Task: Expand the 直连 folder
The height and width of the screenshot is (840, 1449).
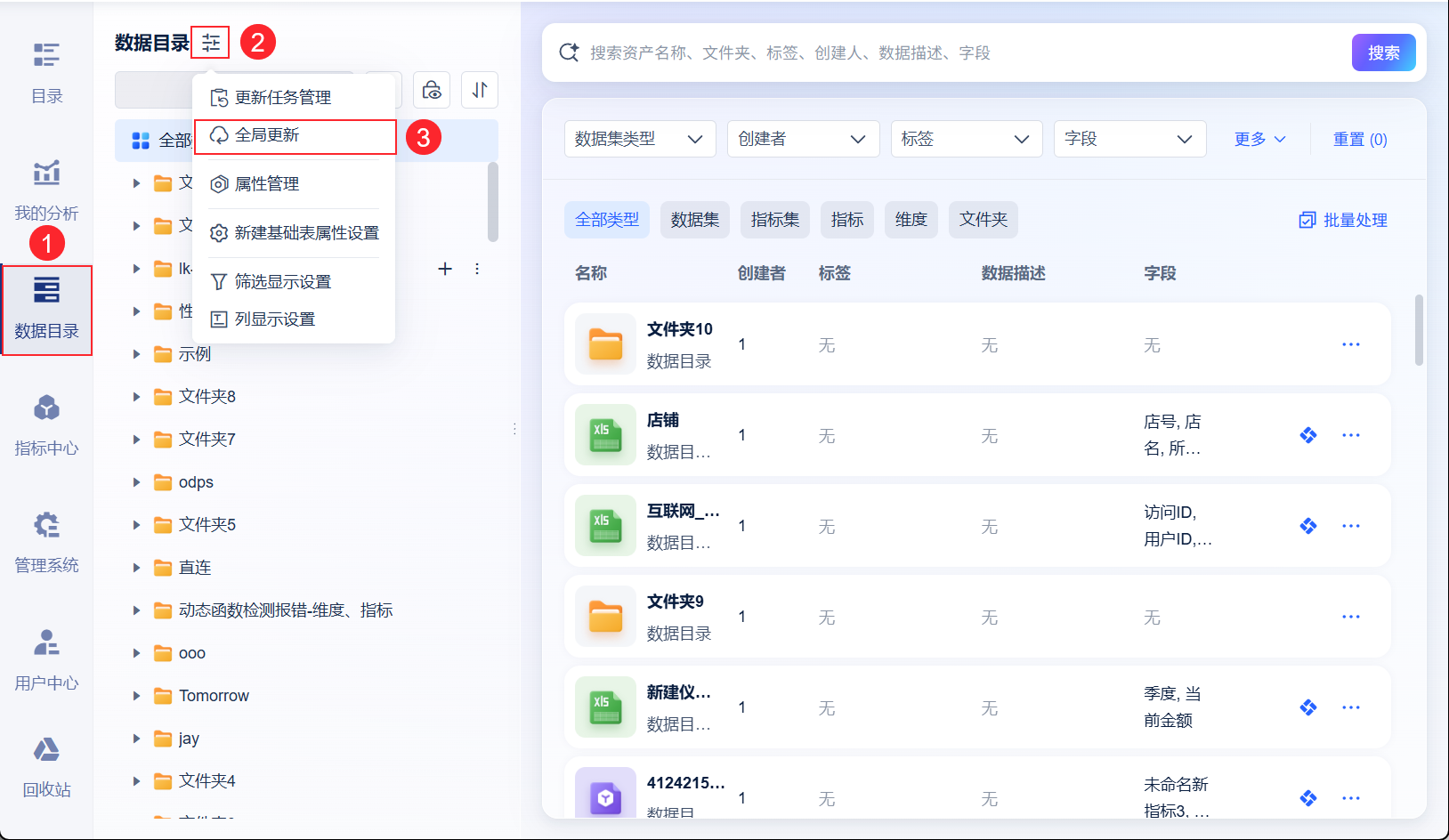Action: click(136, 568)
